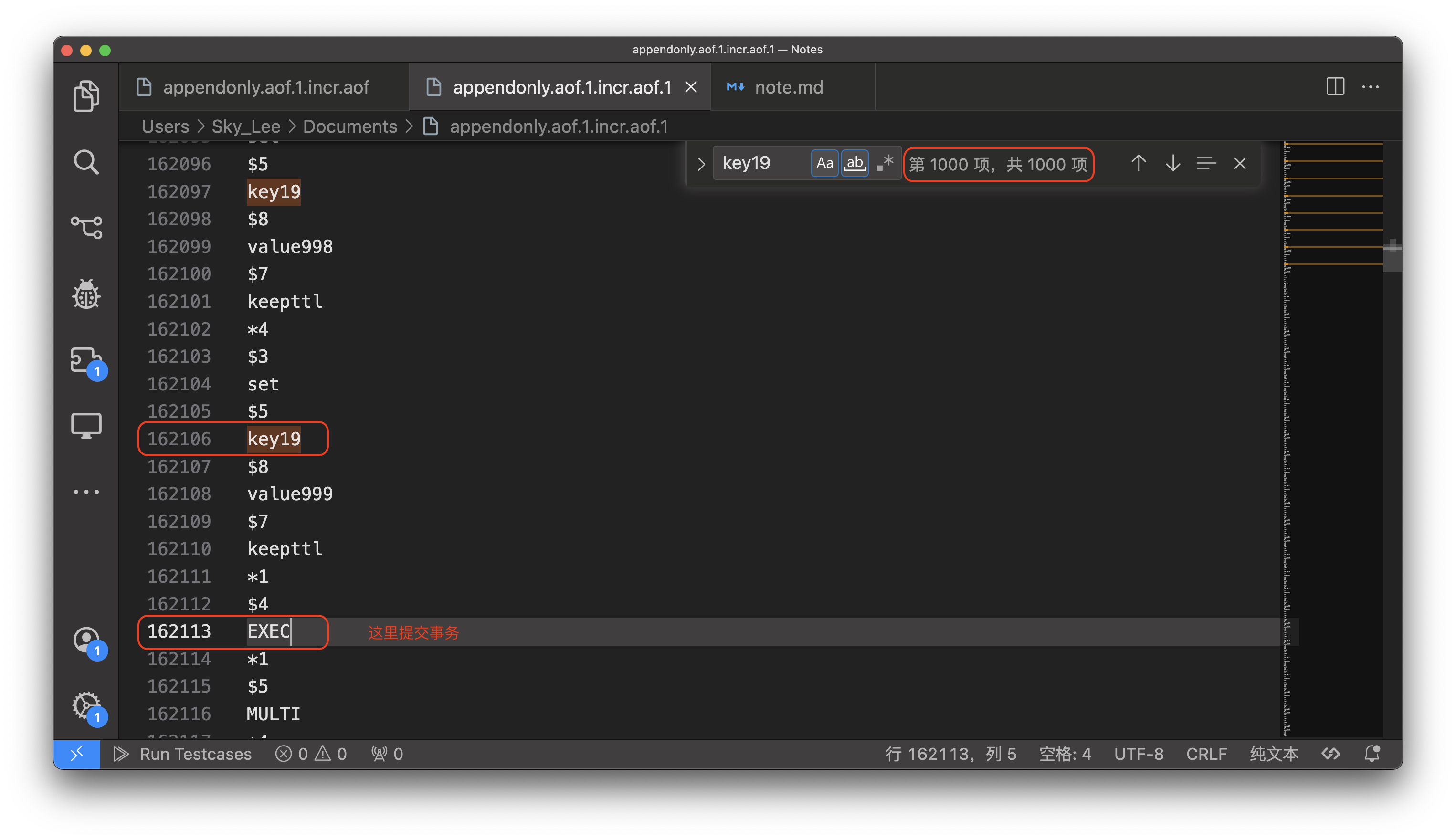Click the split editor right icon
The image size is (1456, 840).
tap(1335, 87)
